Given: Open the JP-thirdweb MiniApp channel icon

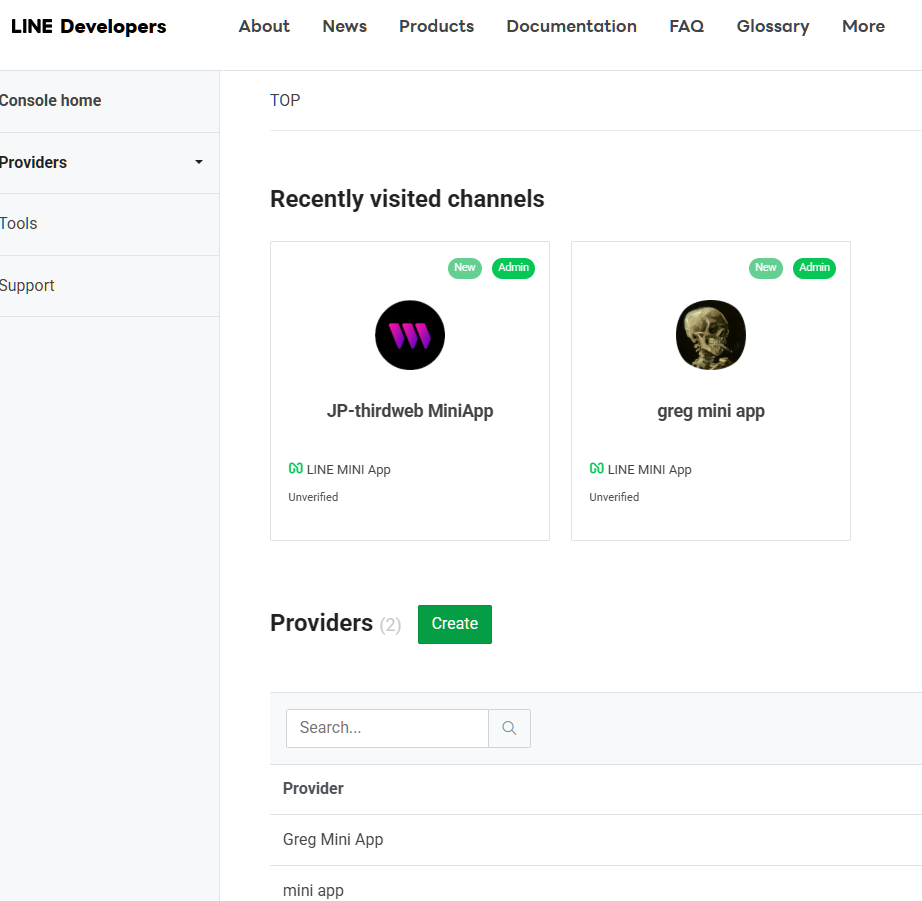Looking at the screenshot, I should click(x=410, y=335).
